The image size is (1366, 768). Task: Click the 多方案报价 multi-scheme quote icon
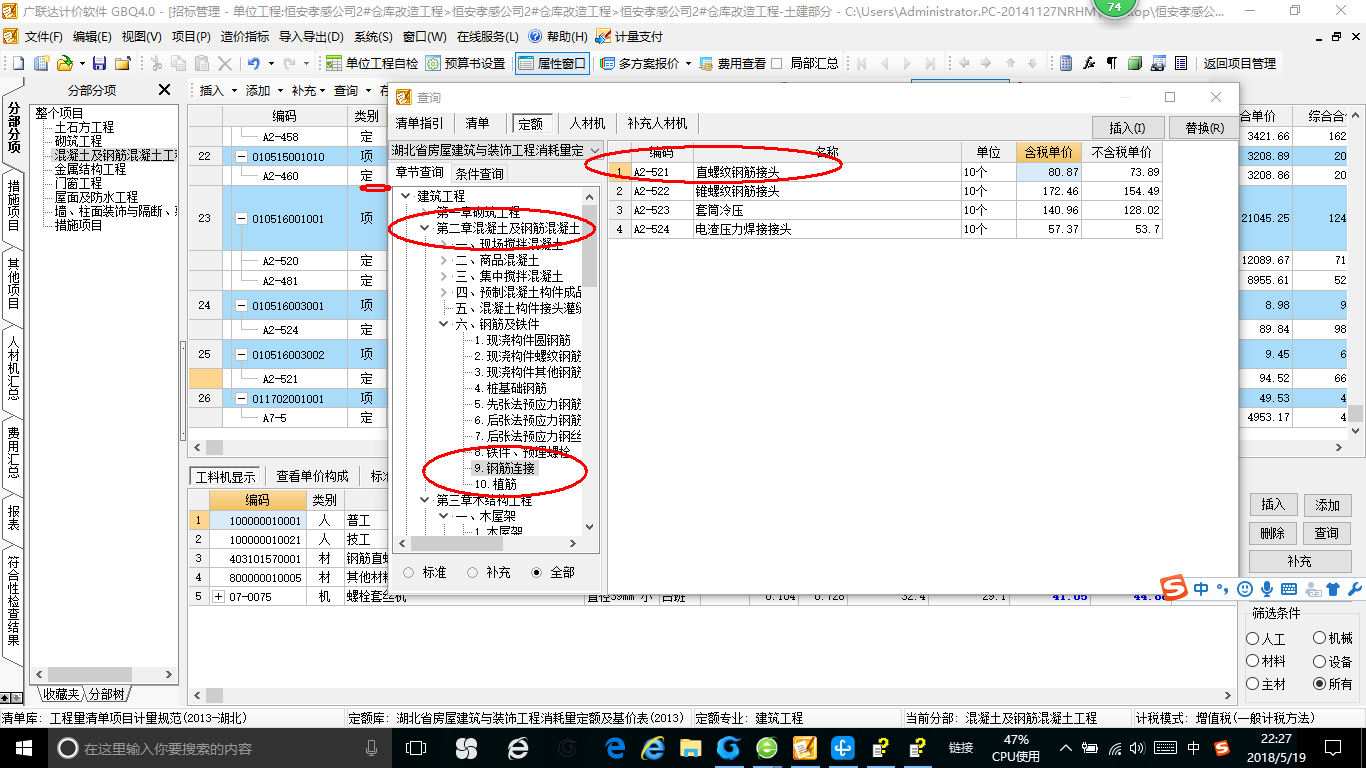coord(608,63)
